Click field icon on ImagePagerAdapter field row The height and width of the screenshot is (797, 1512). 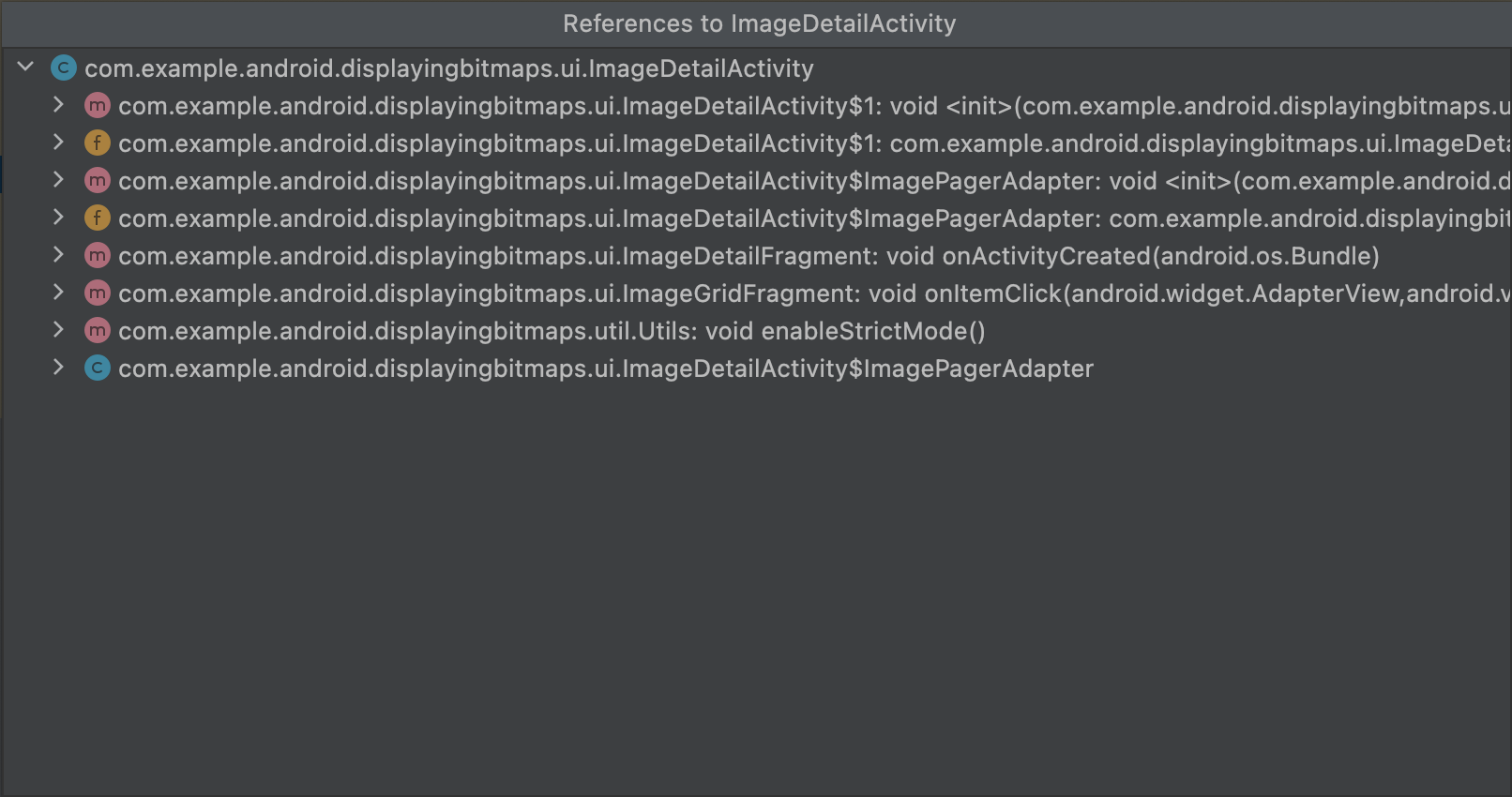pyautogui.click(x=97, y=218)
